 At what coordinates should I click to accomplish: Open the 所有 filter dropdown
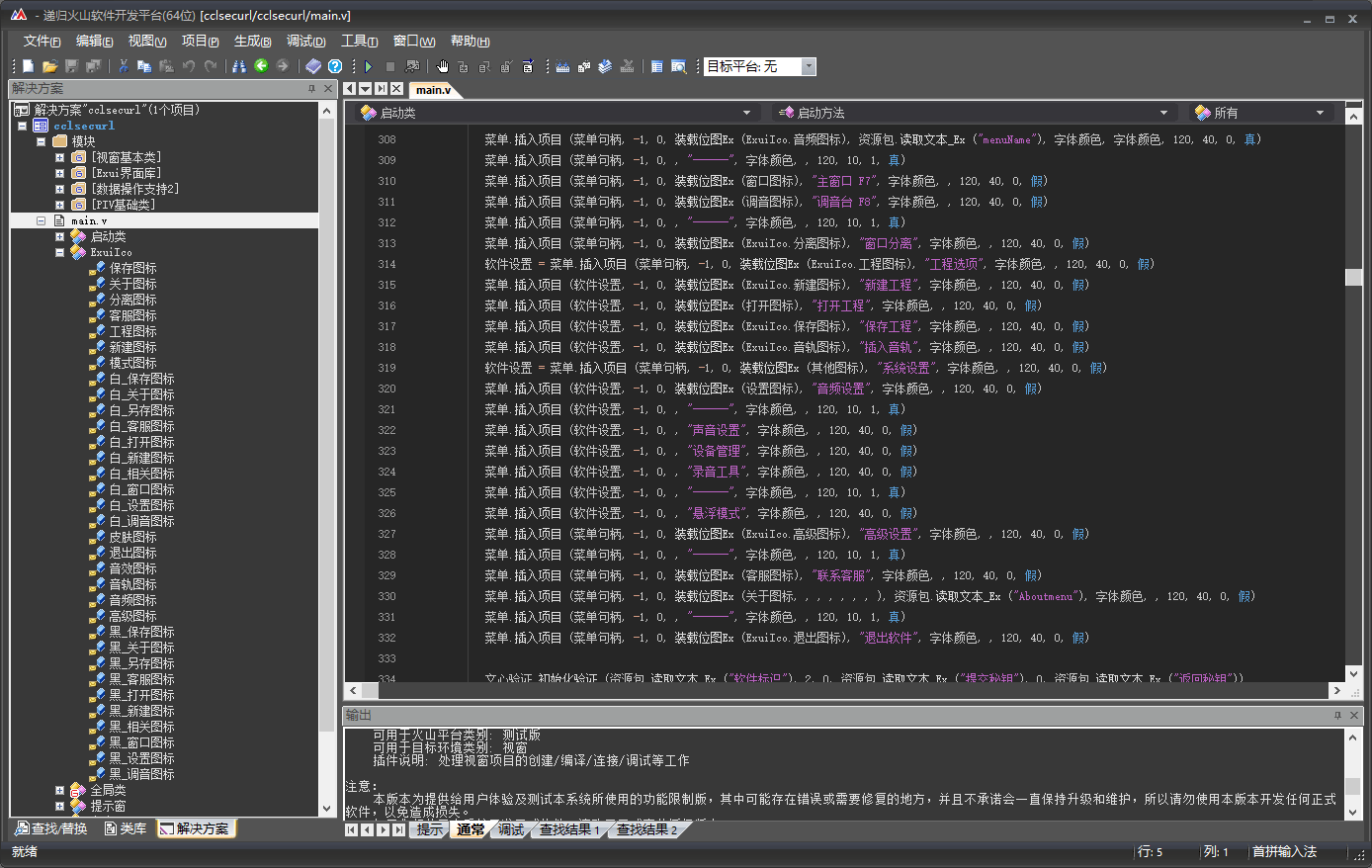click(1260, 113)
